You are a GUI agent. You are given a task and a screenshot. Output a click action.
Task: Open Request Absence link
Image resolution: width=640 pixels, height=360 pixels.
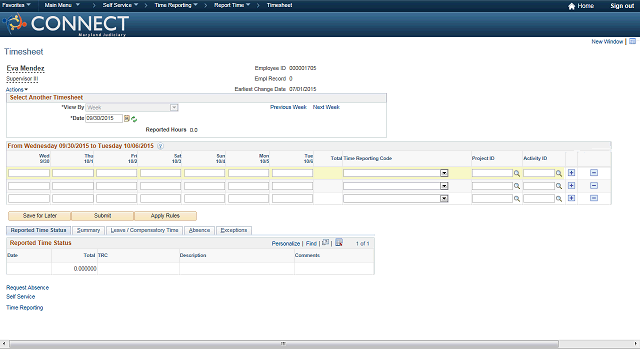pyautogui.click(x=27, y=288)
